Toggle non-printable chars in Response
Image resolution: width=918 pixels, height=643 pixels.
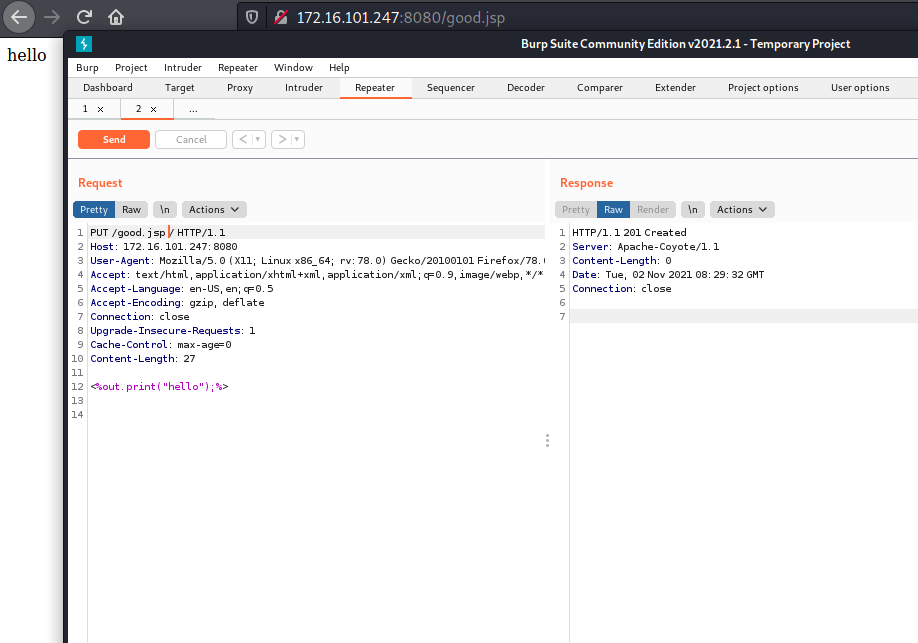pos(693,210)
